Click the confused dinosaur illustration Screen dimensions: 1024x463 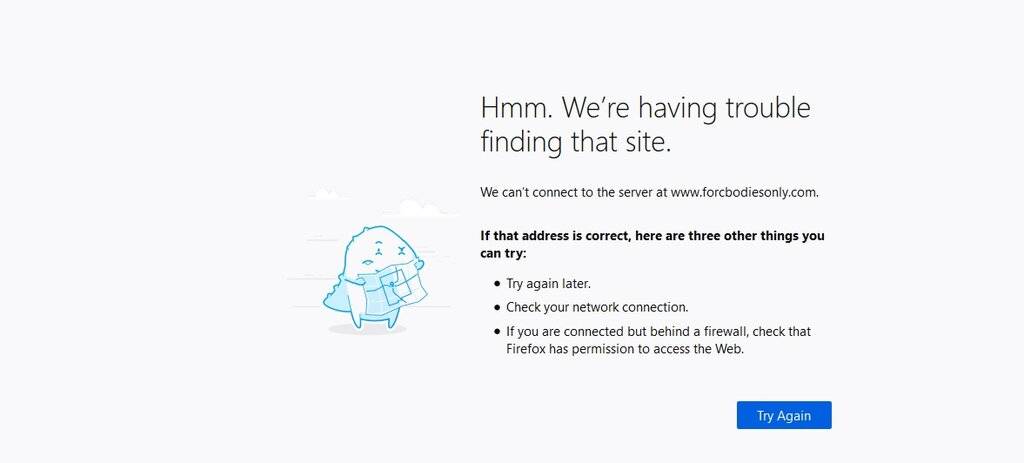(372, 277)
